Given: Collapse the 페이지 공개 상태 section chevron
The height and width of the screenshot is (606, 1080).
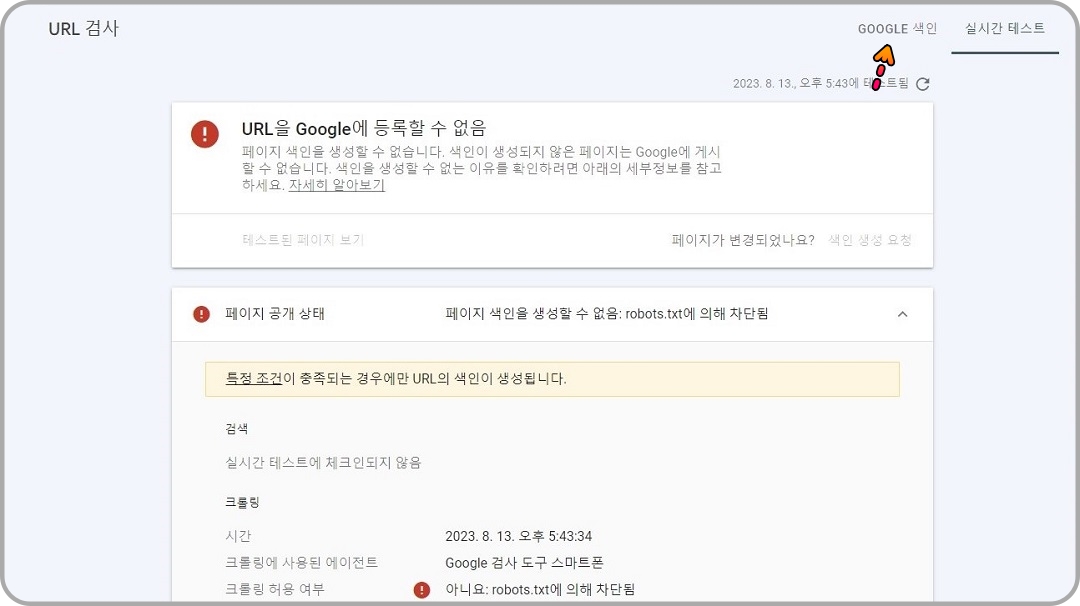Looking at the screenshot, I should pos(902,314).
